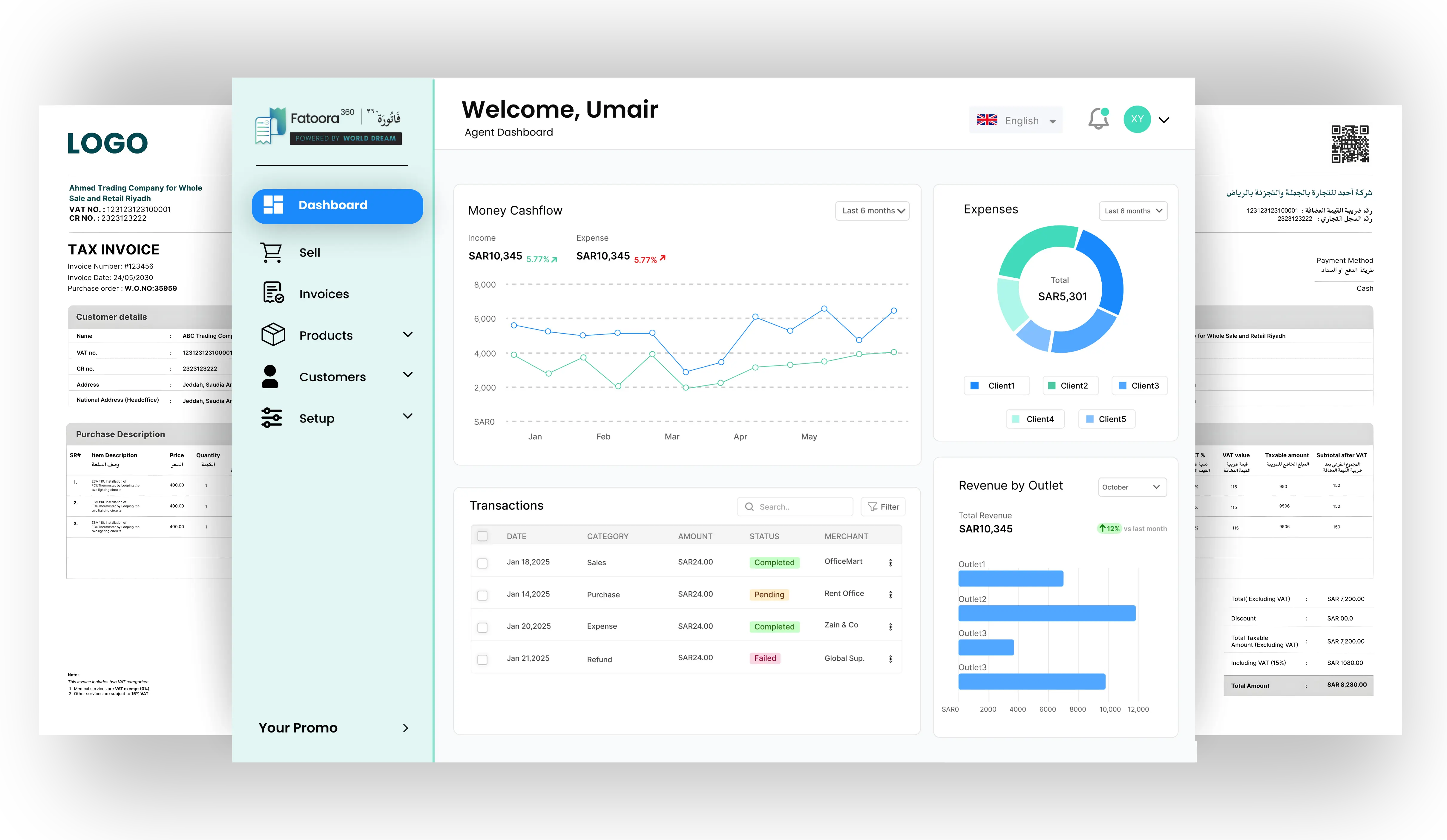Tick the checkbox on the Refund transaction
Viewport: 1447px width, 840px height.
[482, 659]
